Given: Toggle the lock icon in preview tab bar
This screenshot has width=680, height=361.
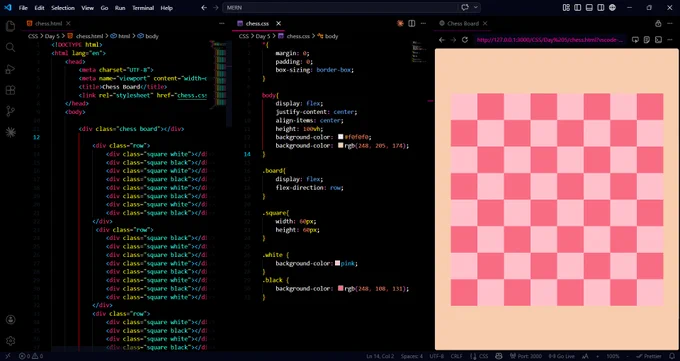Looking at the screenshot, I should coord(658,23).
